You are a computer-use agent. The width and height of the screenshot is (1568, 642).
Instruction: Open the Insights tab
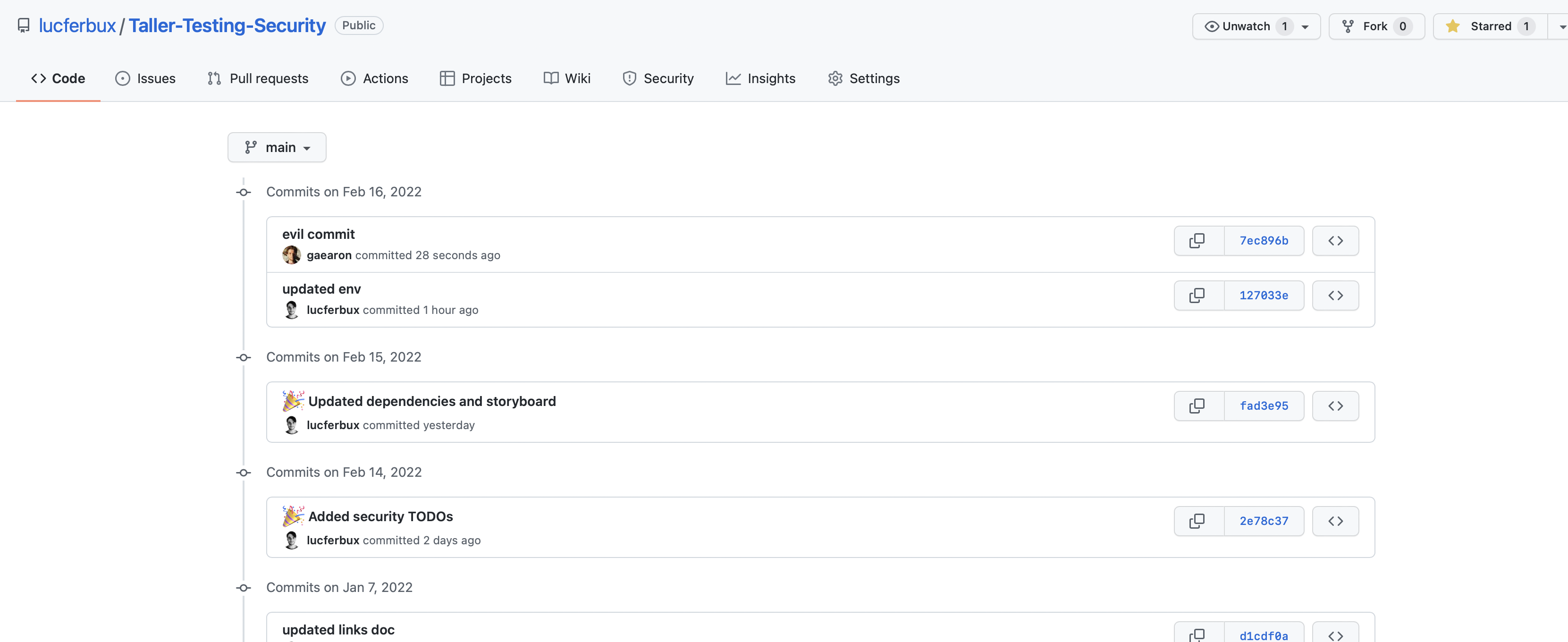[x=760, y=78]
